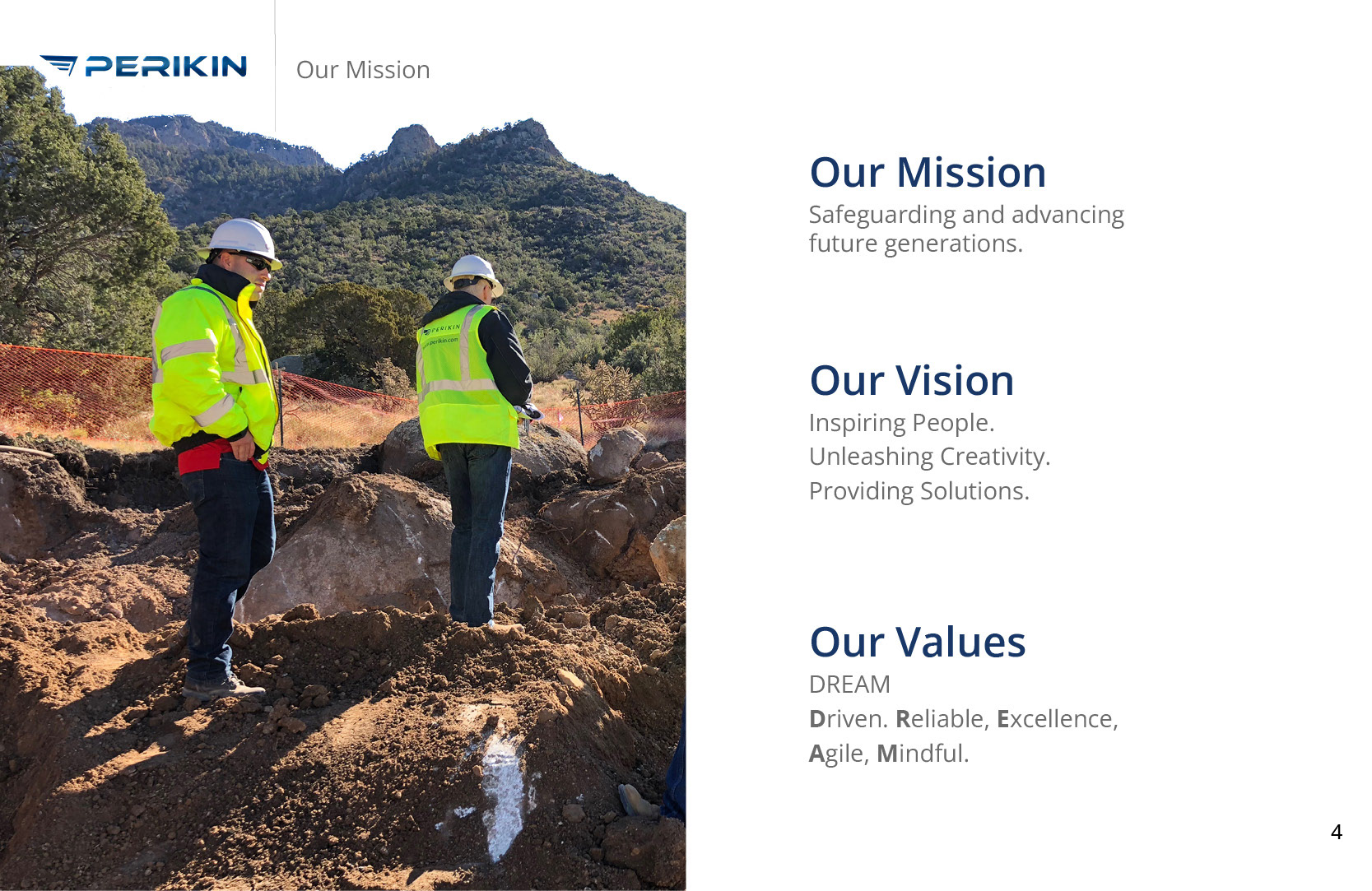Click the 'Our Values' heading

click(918, 643)
